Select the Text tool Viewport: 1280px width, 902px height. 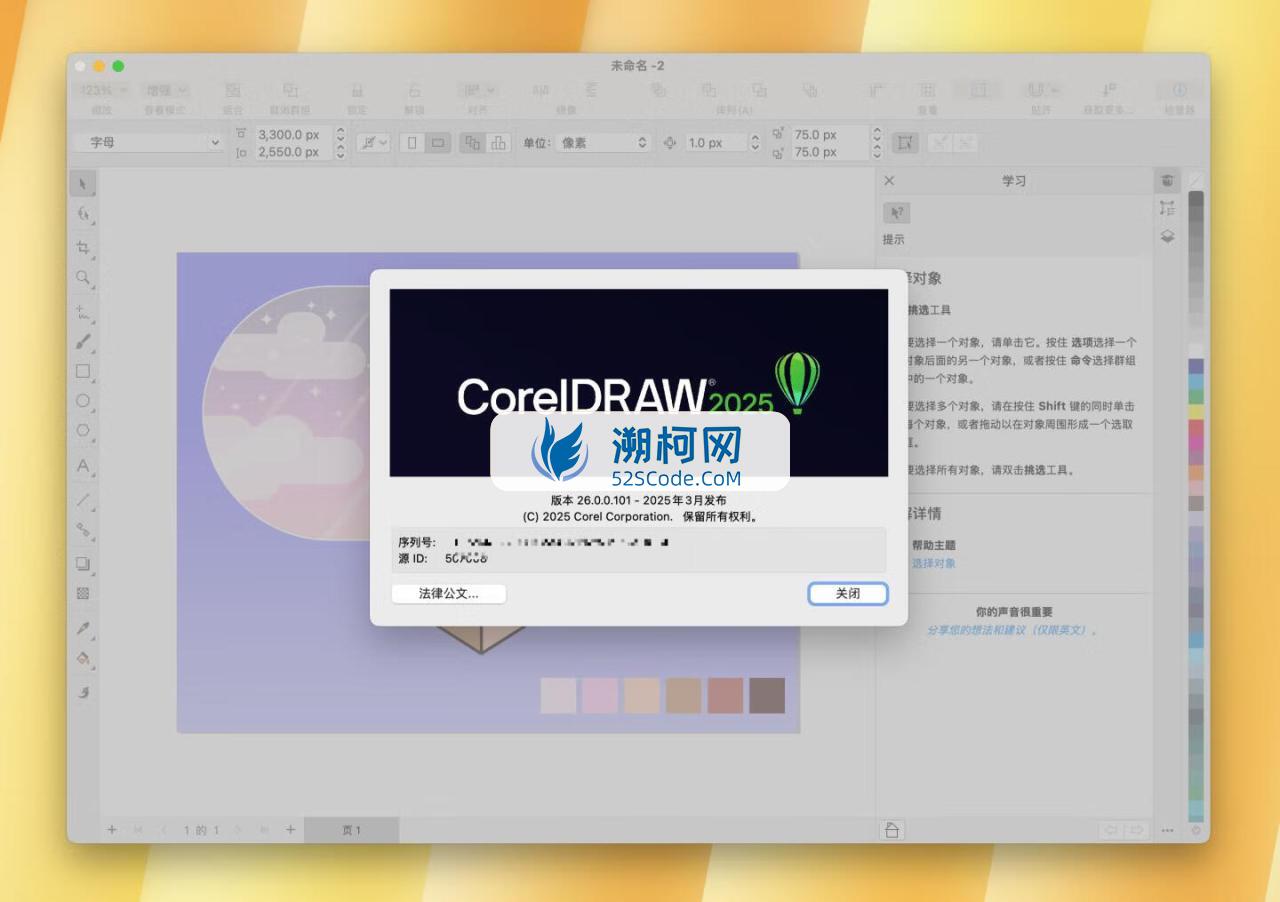click(x=83, y=465)
